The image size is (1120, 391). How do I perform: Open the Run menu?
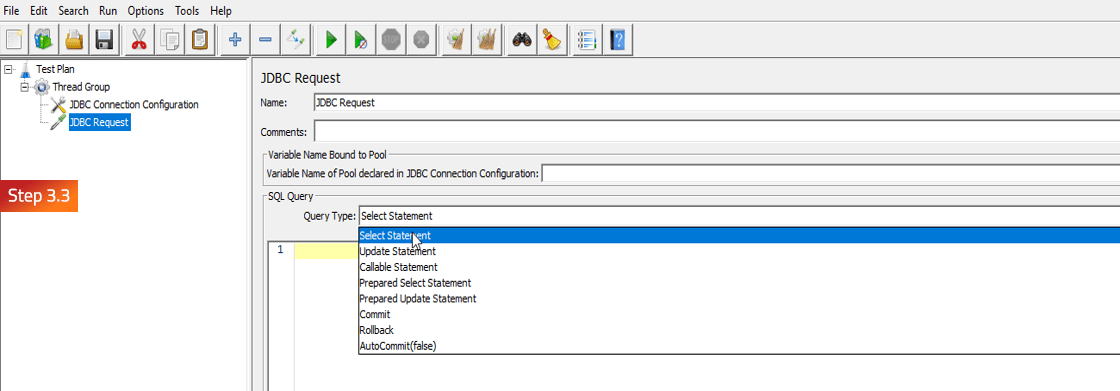pos(109,11)
